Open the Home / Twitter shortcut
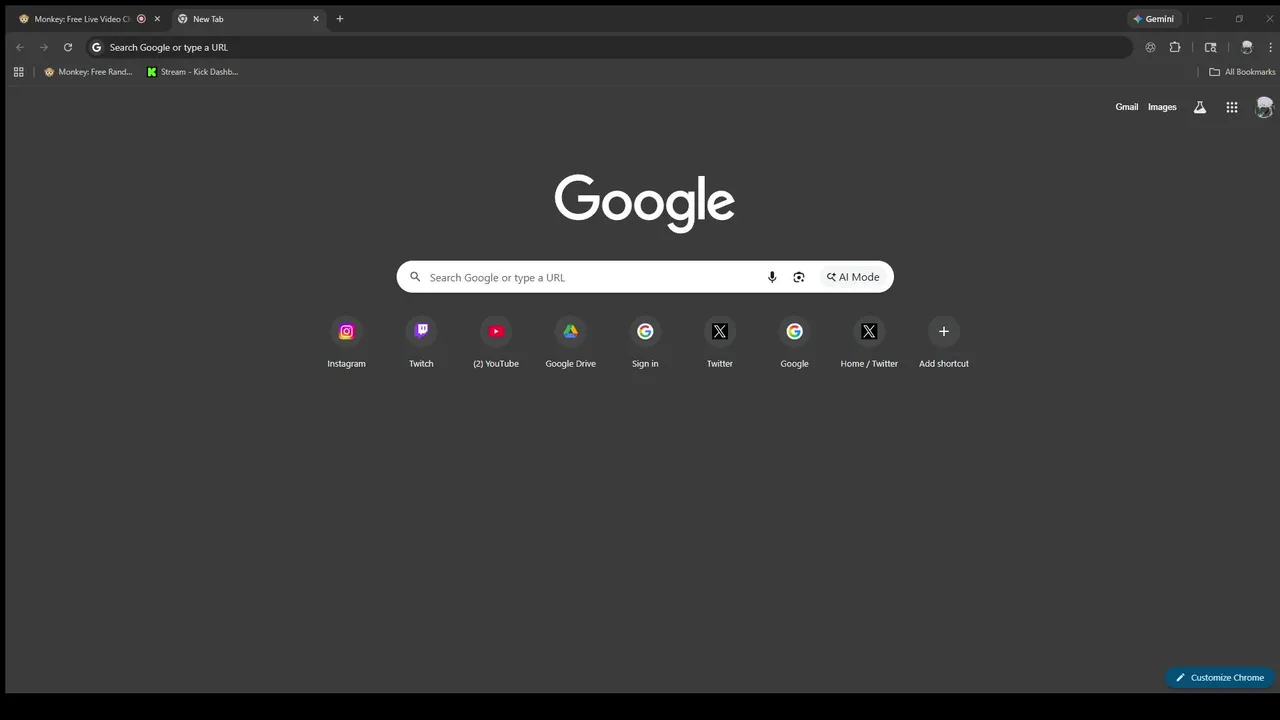The image size is (1280, 720). pyautogui.click(x=869, y=342)
